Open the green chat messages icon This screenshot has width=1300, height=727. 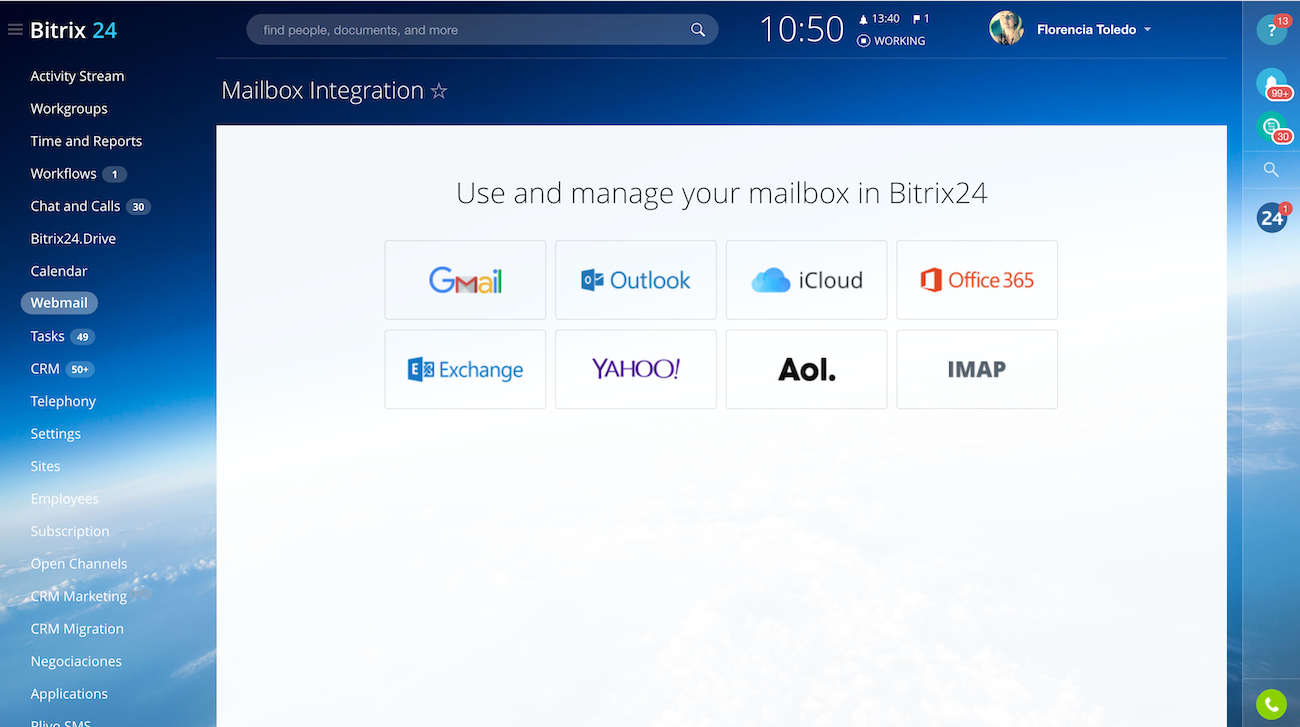(1271, 128)
